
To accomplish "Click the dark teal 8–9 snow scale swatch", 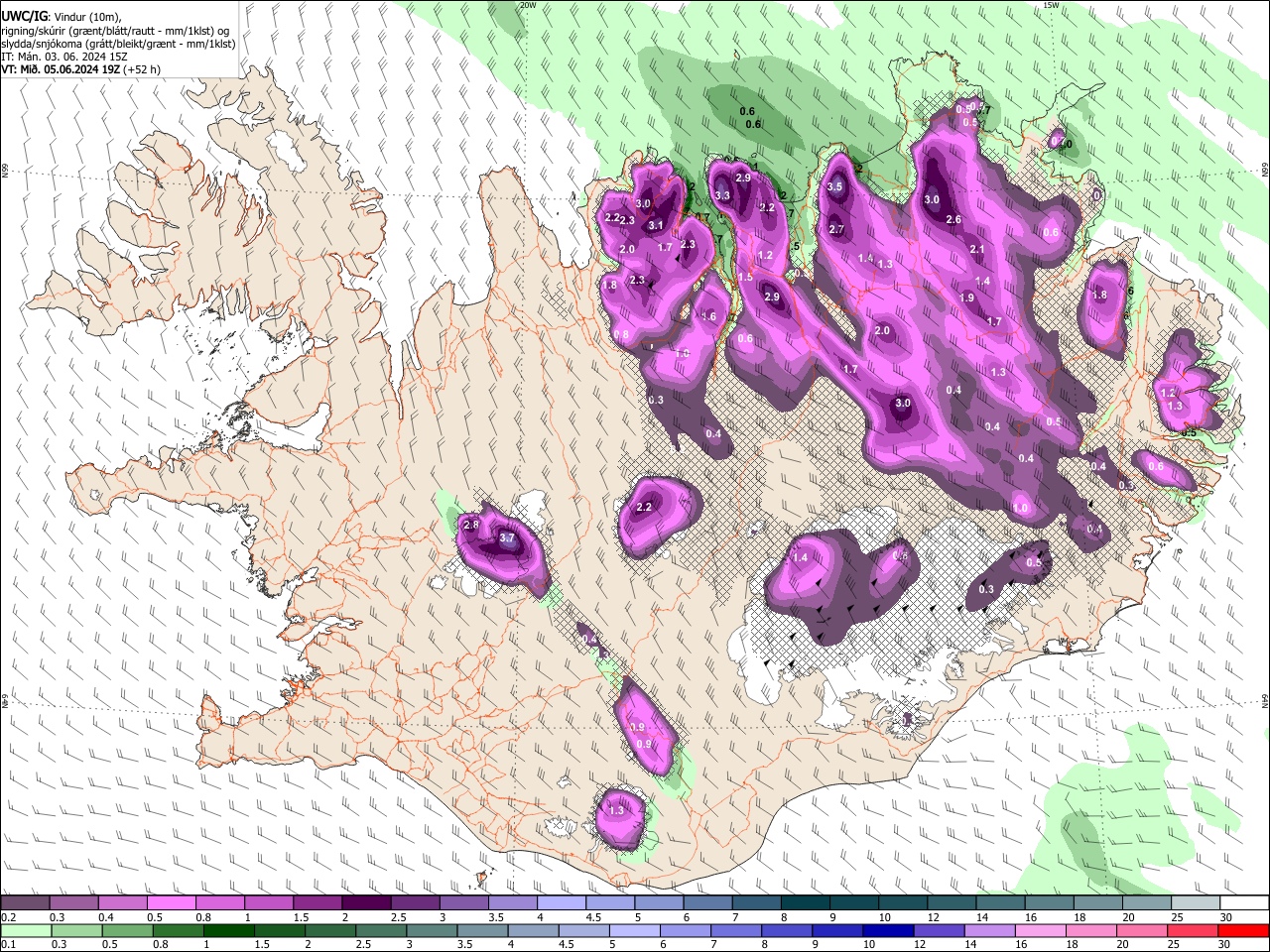I will (805, 902).
